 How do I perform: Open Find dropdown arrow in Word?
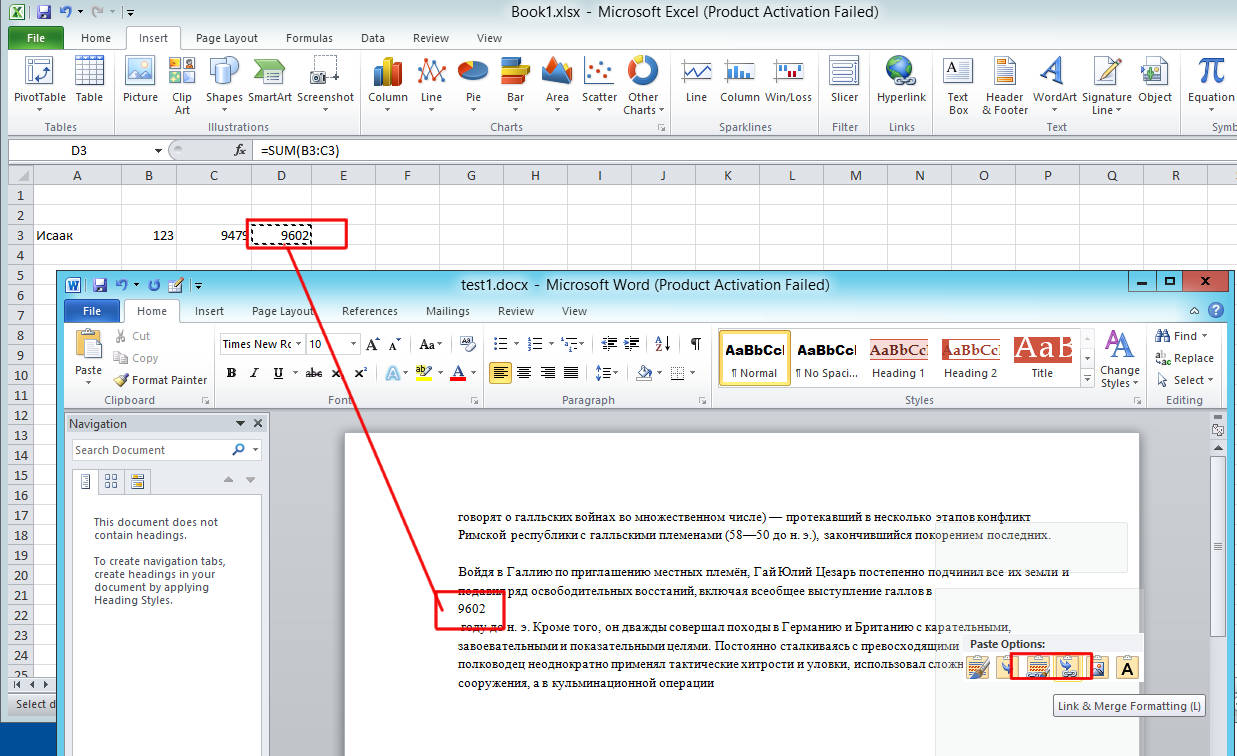point(1204,336)
